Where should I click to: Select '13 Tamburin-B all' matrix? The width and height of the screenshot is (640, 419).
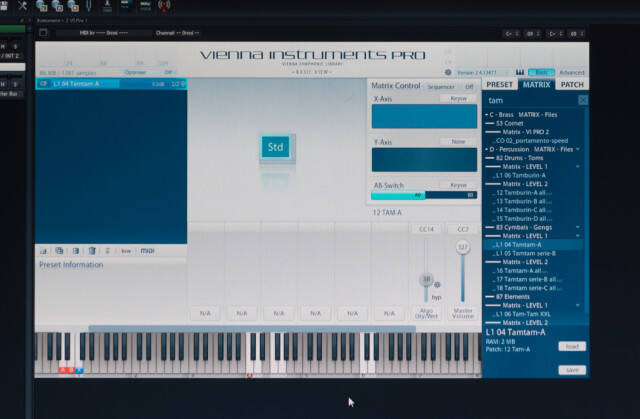tap(524, 202)
